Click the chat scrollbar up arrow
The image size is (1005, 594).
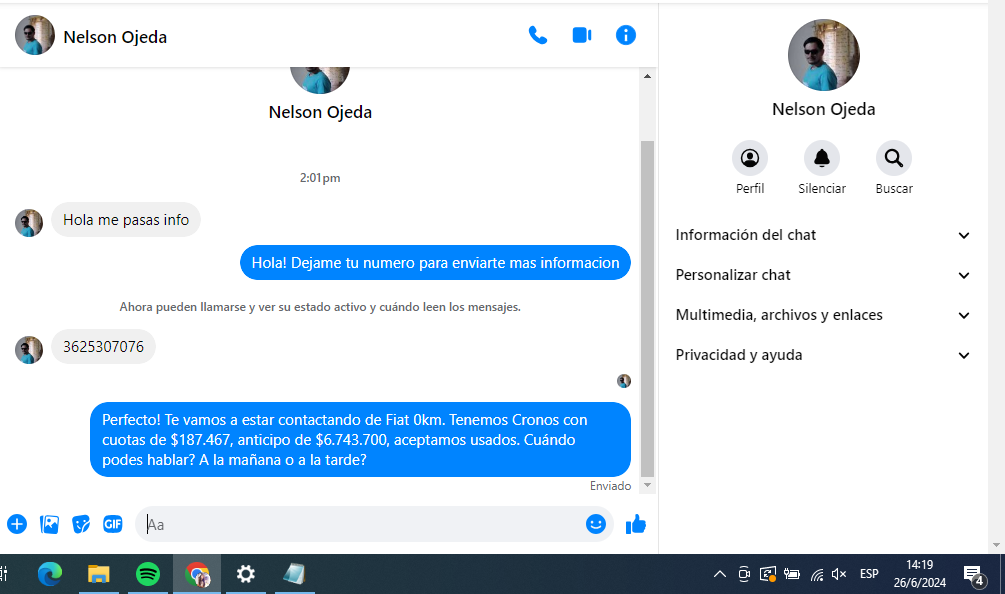(x=647, y=76)
